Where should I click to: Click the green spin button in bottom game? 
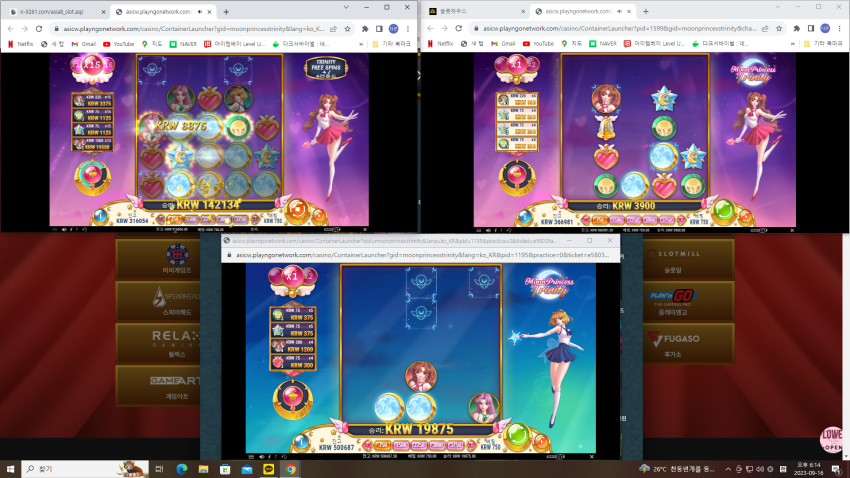(517, 435)
